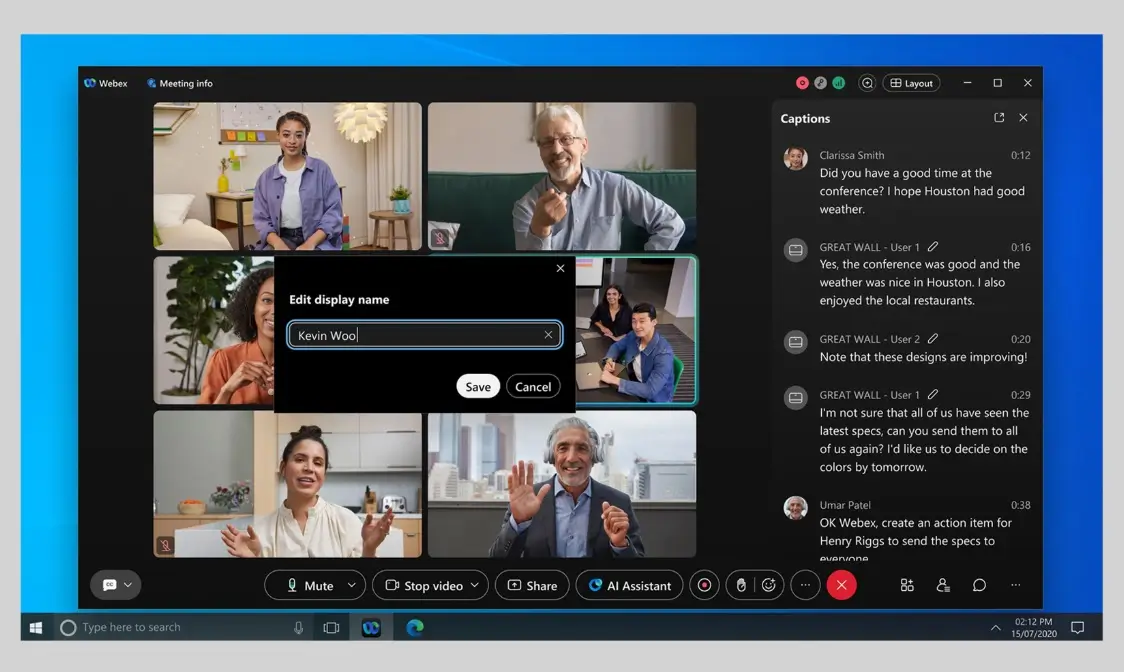Open the reactions emoji picker
This screenshot has height=672, width=1124.
pyautogui.click(x=768, y=585)
